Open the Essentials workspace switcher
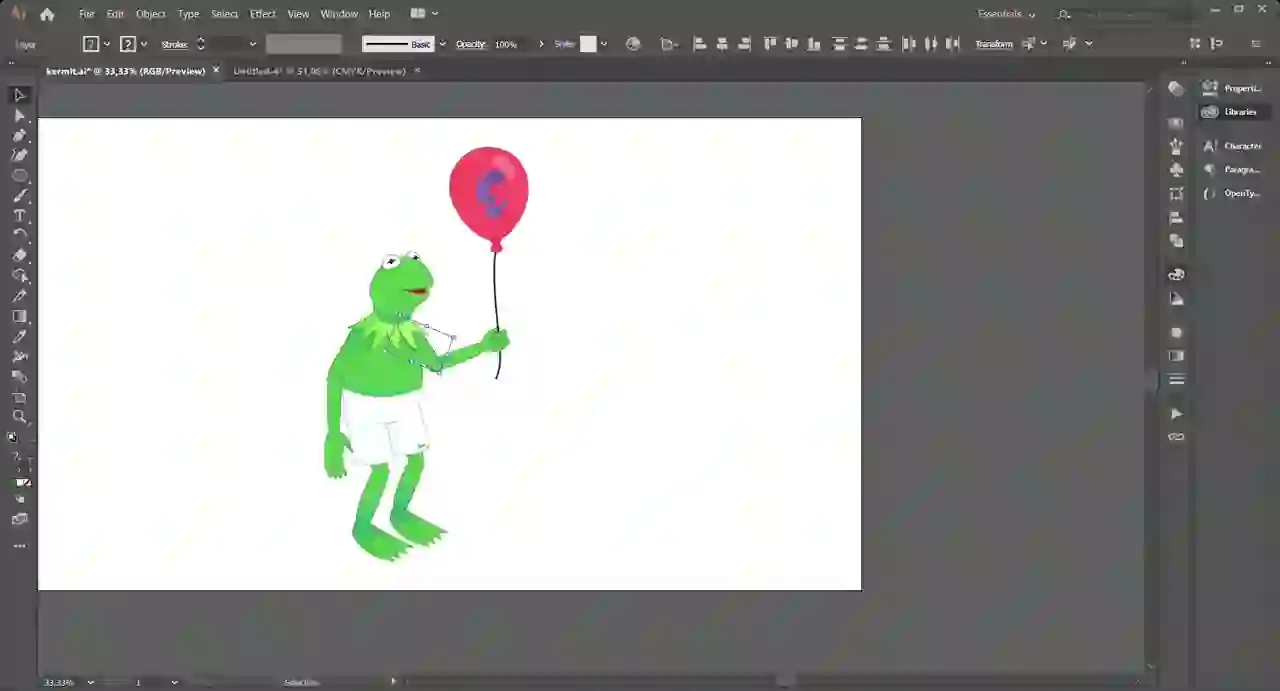This screenshot has height=691, width=1280. (x=1006, y=14)
